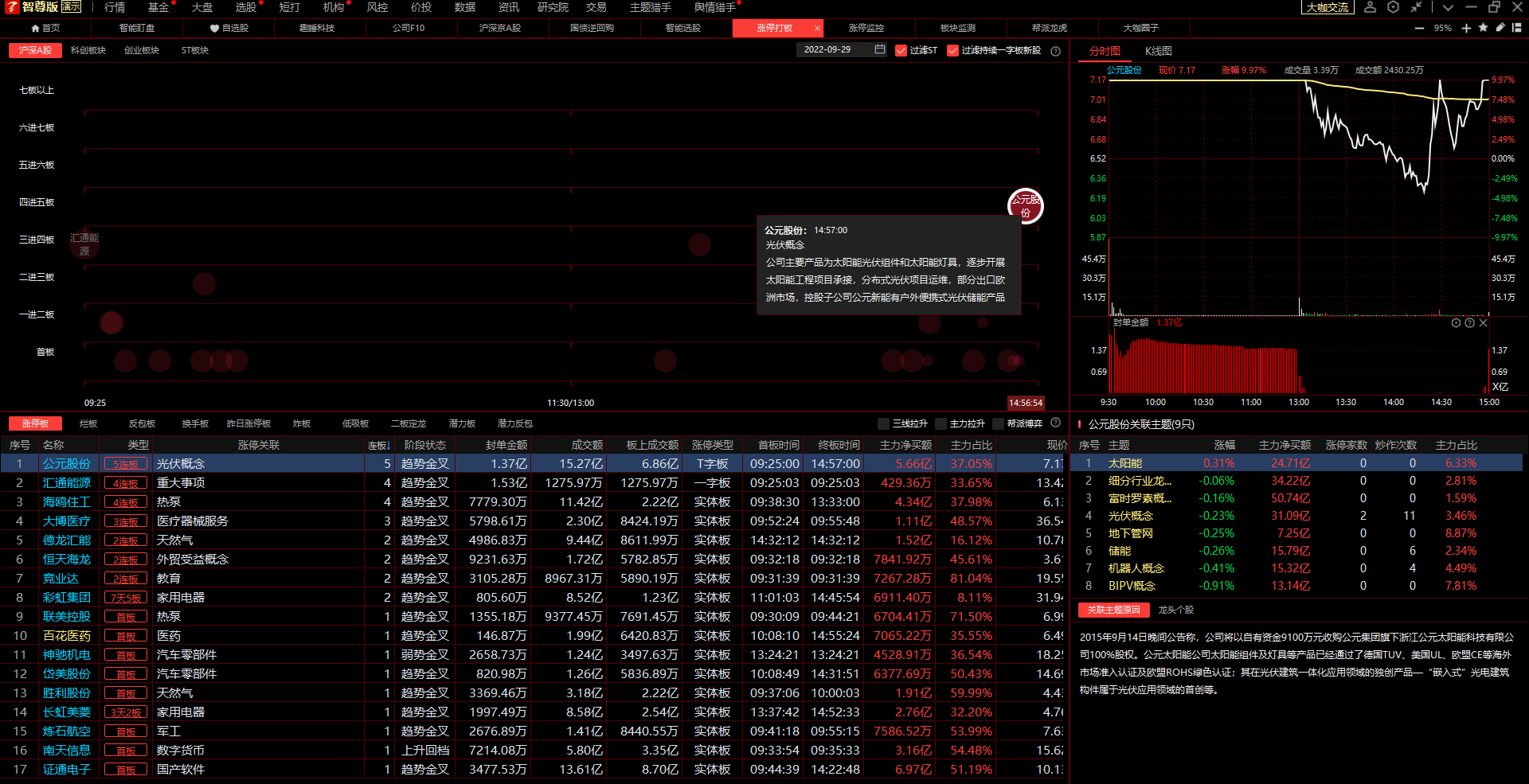Increase zoom with the plus icon
The image size is (1529, 784).
(x=1466, y=28)
